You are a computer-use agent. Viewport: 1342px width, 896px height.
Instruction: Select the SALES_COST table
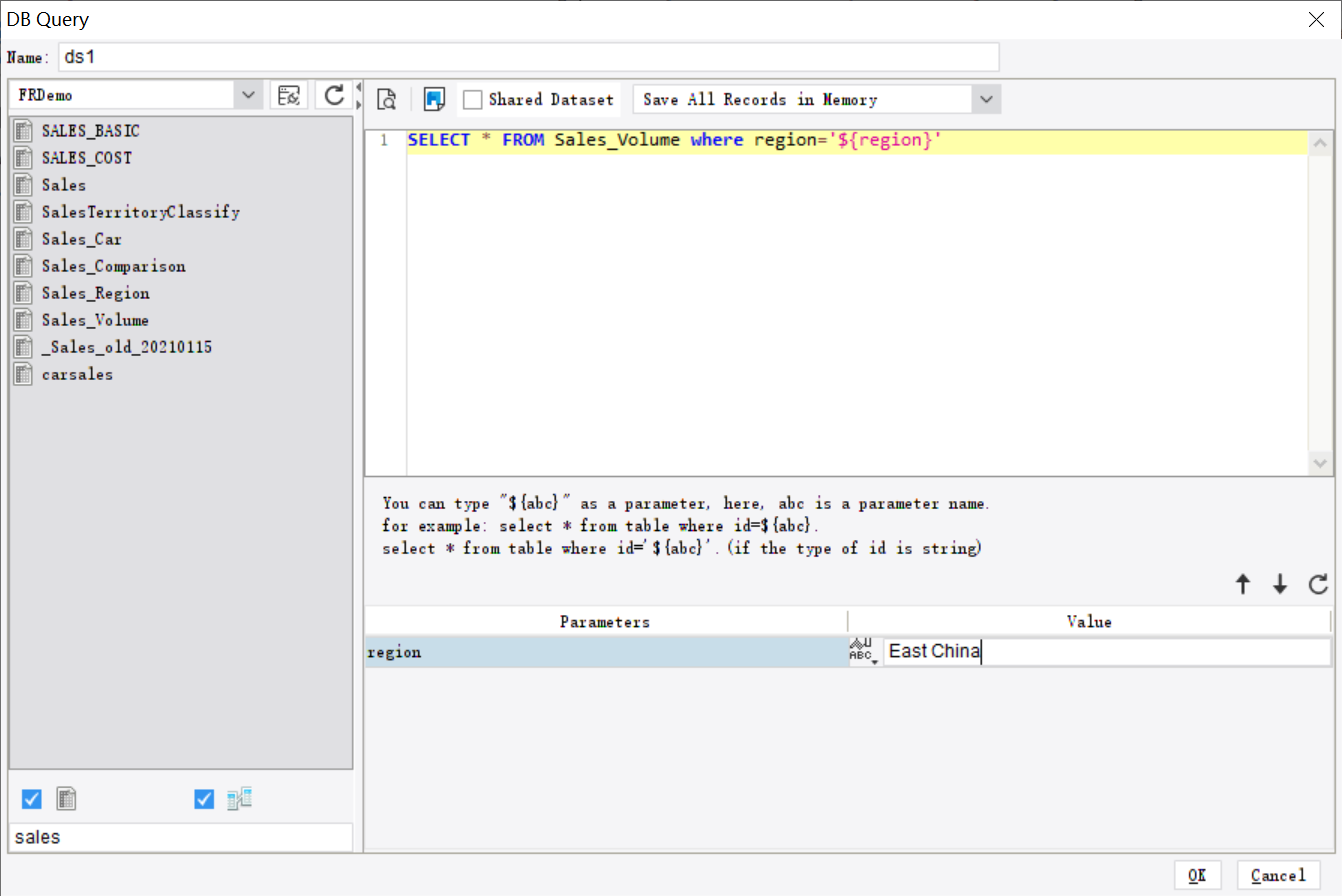pos(87,158)
